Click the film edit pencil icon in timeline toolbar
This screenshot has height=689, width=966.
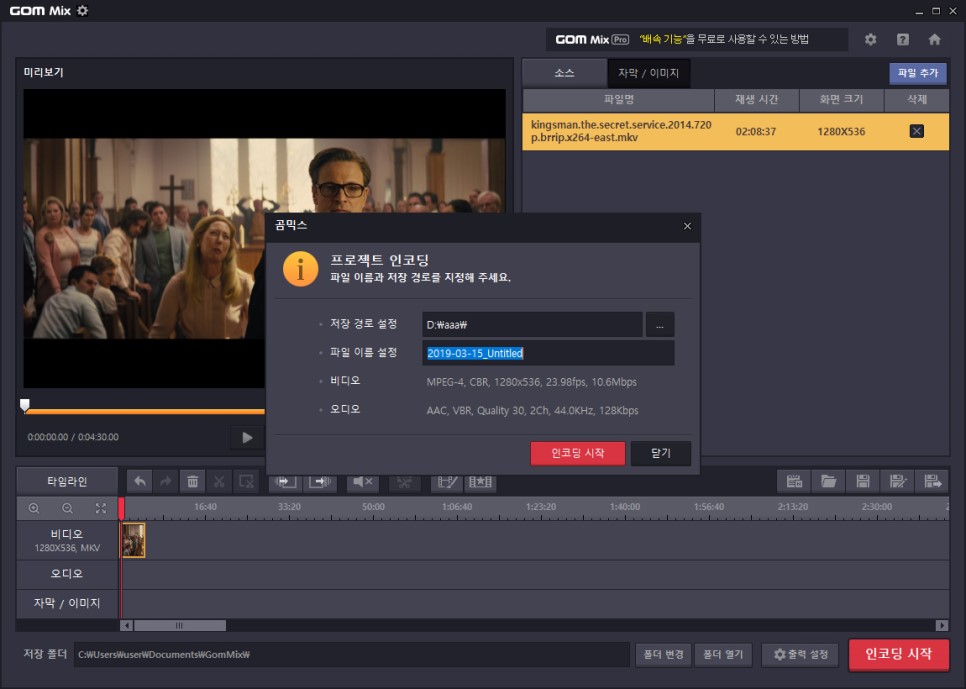coord(447,482)
